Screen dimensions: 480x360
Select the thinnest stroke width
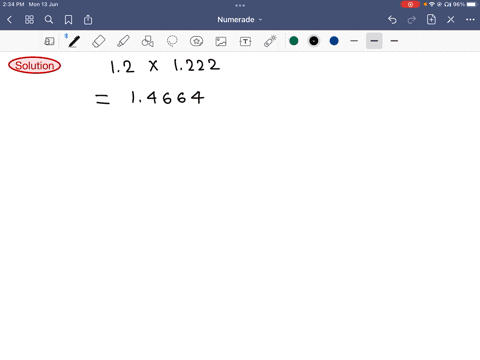354,41
